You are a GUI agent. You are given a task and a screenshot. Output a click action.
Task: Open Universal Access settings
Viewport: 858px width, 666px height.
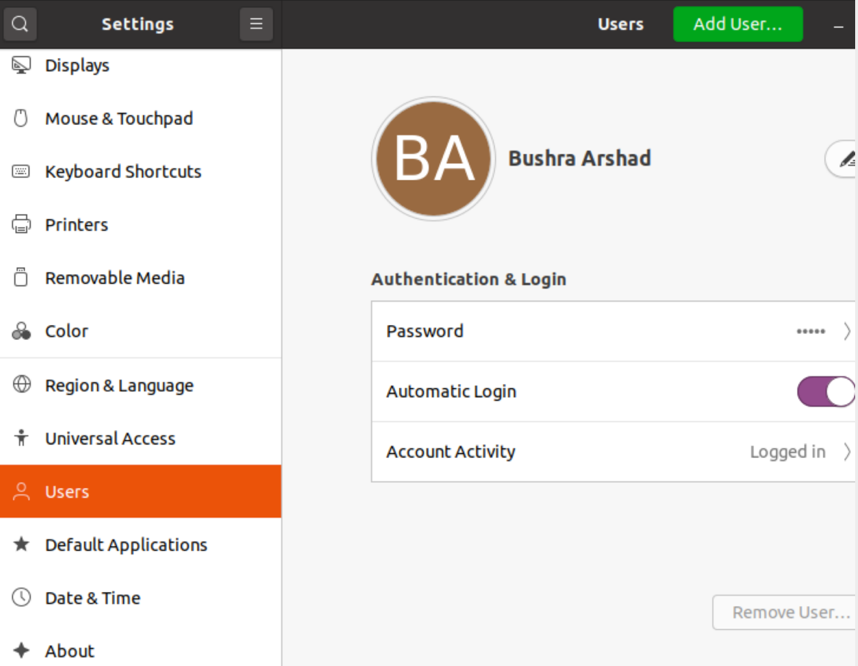[110, 439]
